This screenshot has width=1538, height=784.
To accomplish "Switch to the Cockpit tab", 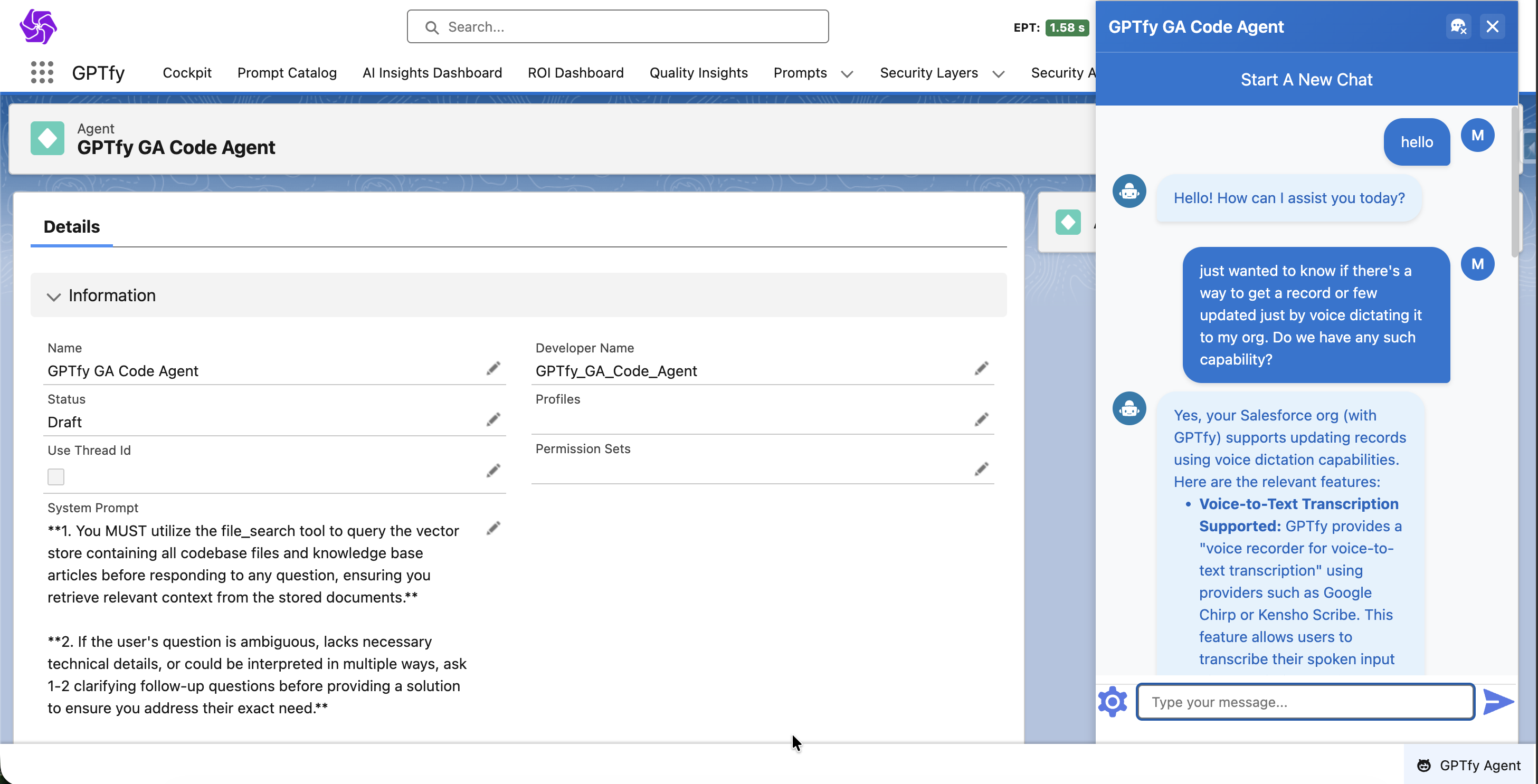I will tap(187, 73).
